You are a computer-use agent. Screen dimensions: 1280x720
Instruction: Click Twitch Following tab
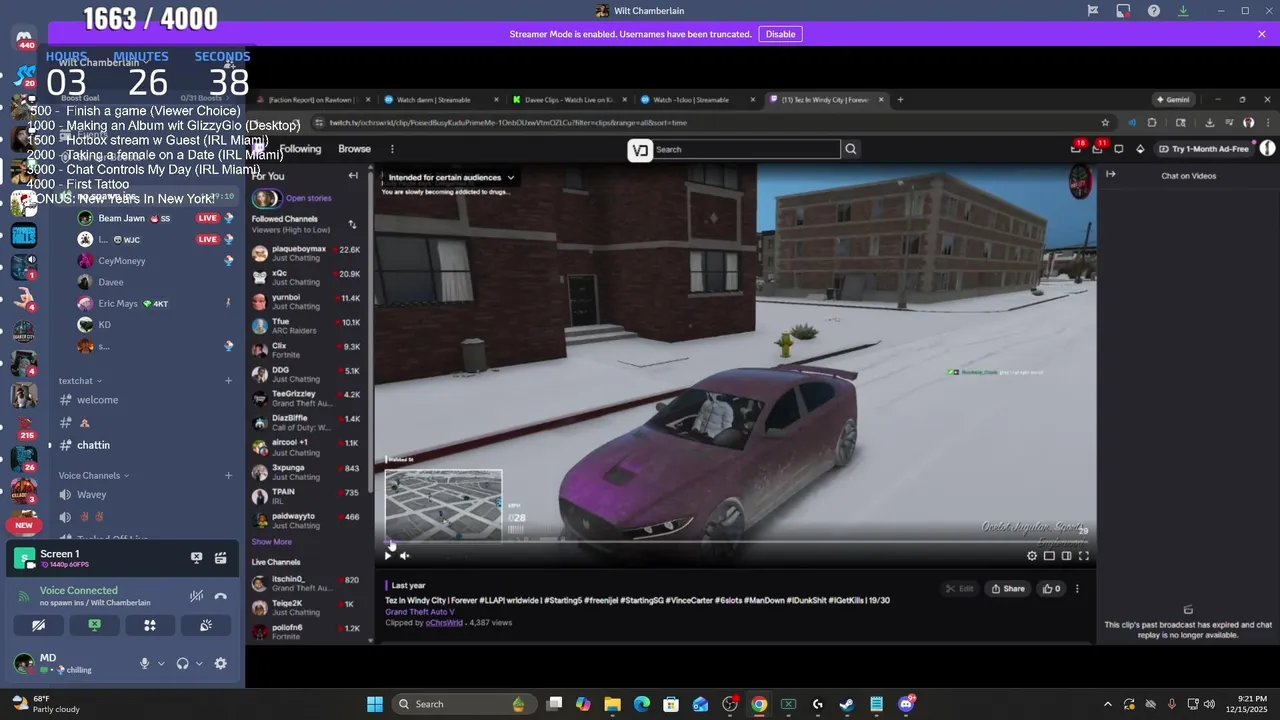300,149
